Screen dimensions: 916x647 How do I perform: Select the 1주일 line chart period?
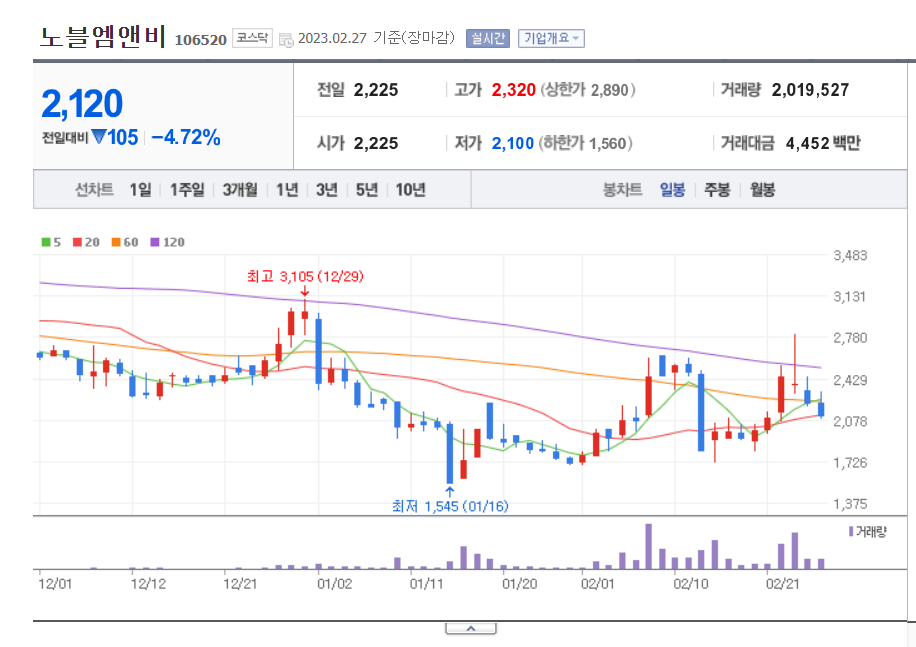coord(187,190)
